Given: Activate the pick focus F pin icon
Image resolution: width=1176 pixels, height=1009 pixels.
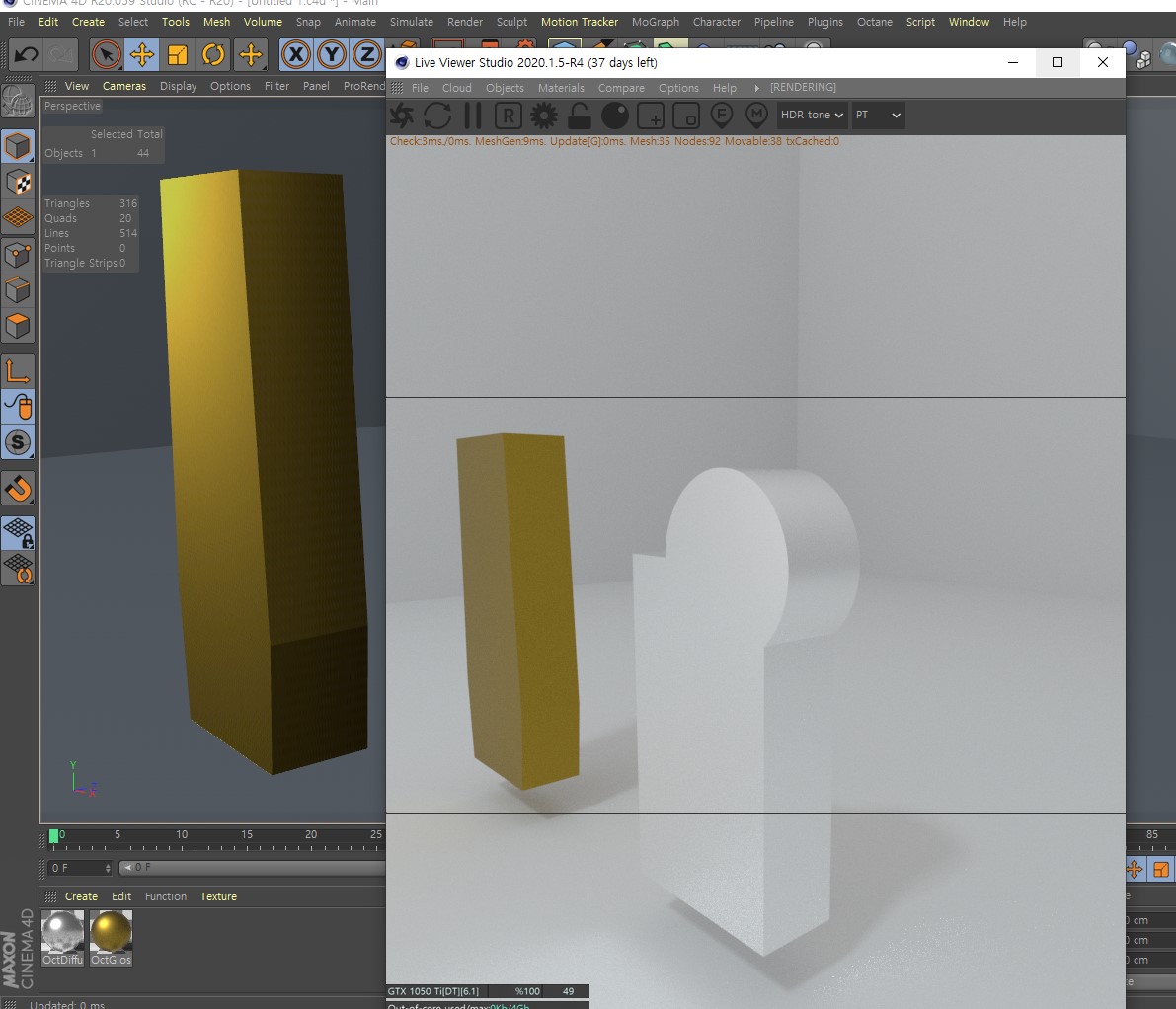Looking at the screenshot, I should pos(722,116).
